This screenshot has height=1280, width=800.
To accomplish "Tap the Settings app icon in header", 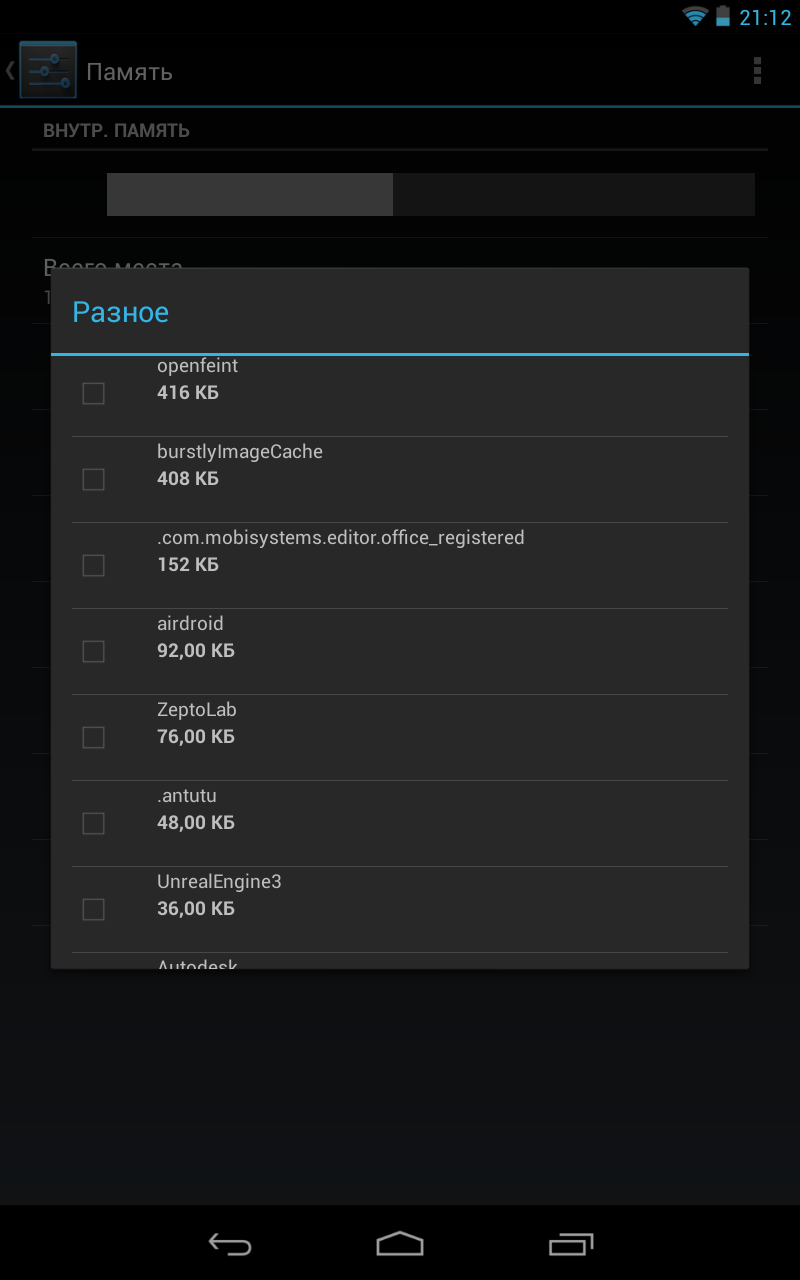I will click(47, 70).
